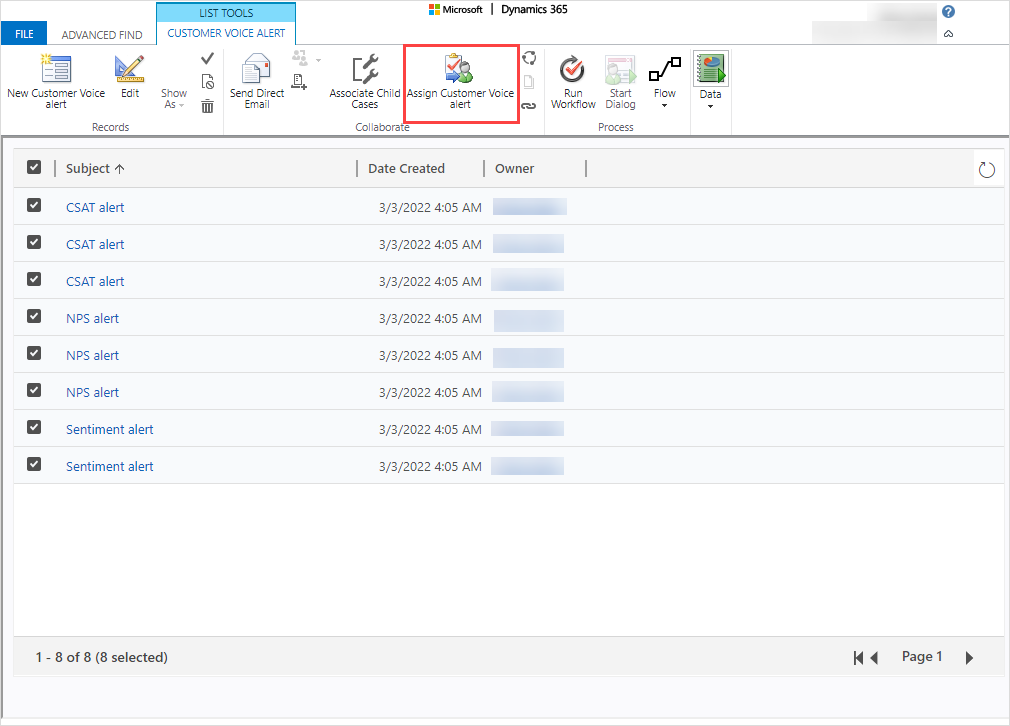Click the copy link document icon
1010x726 pixels.
529,82
